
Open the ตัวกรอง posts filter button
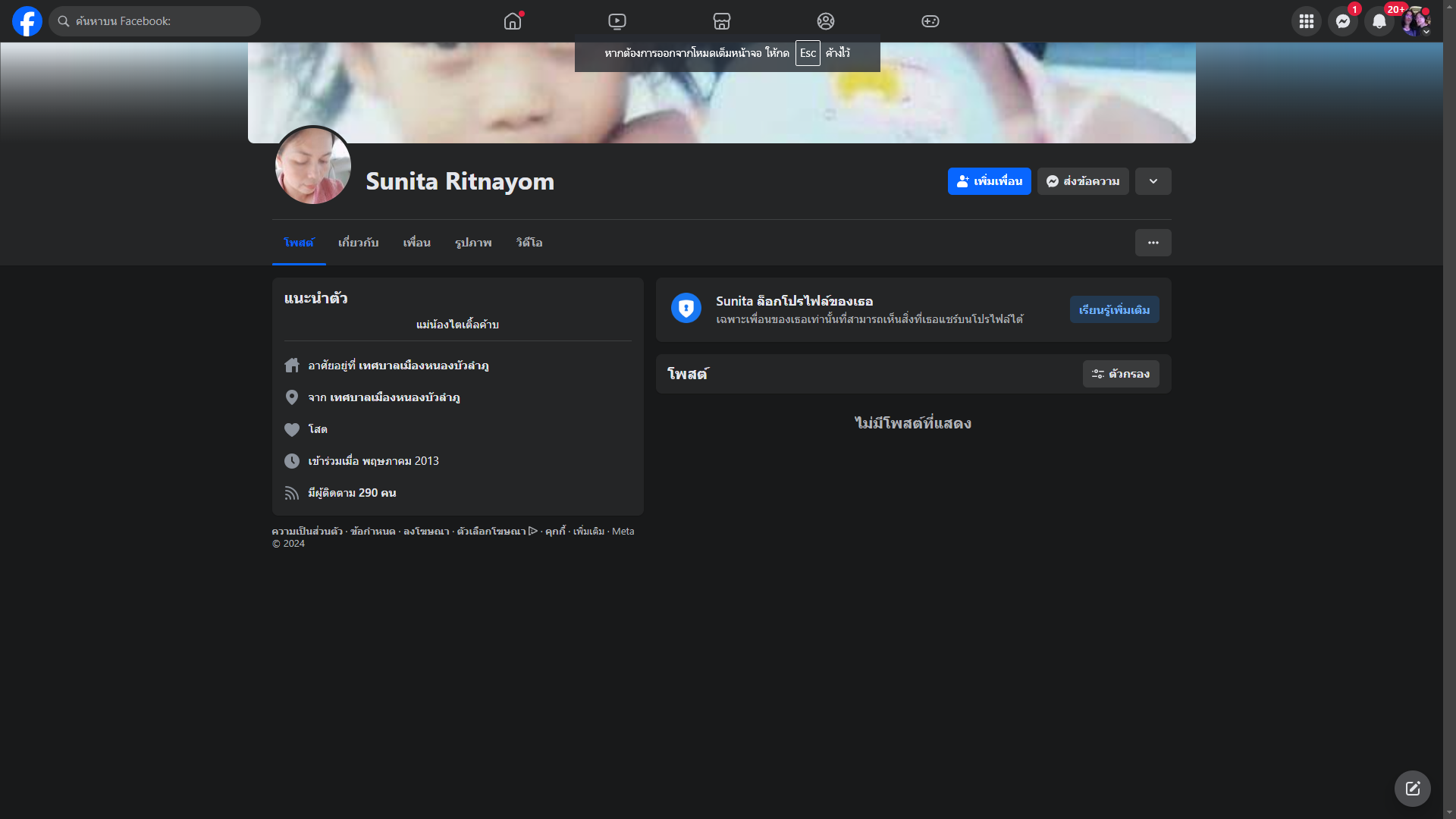(x=1120, y=374)
